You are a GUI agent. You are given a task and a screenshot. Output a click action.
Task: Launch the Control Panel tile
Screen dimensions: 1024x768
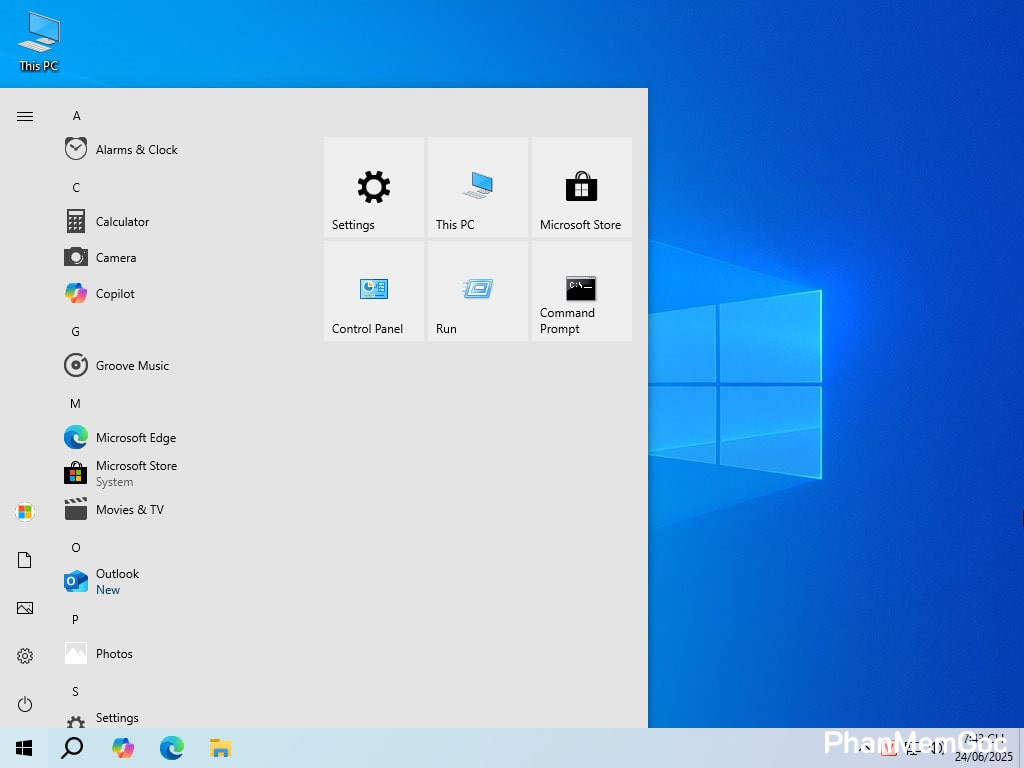click(x=373, y=291)
